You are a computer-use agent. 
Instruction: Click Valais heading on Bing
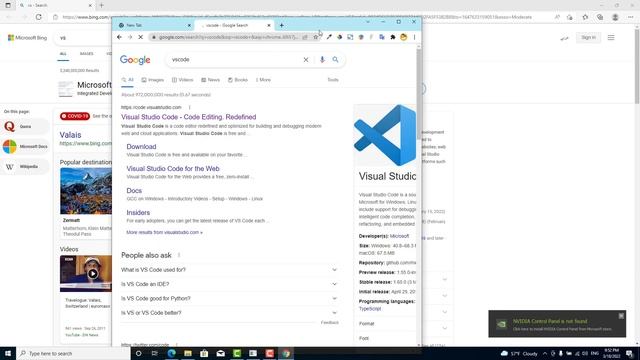70,135
